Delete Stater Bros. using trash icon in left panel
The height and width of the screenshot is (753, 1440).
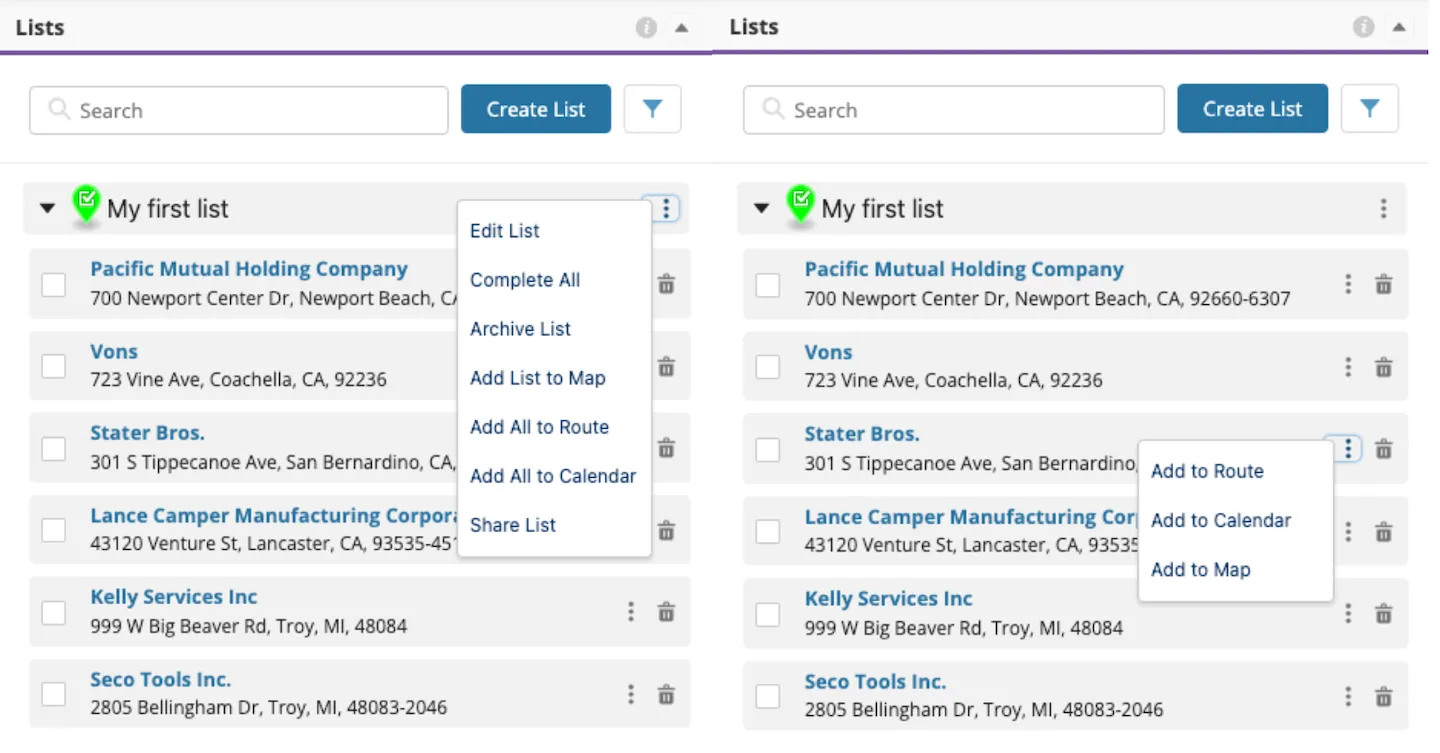[666, 448]
